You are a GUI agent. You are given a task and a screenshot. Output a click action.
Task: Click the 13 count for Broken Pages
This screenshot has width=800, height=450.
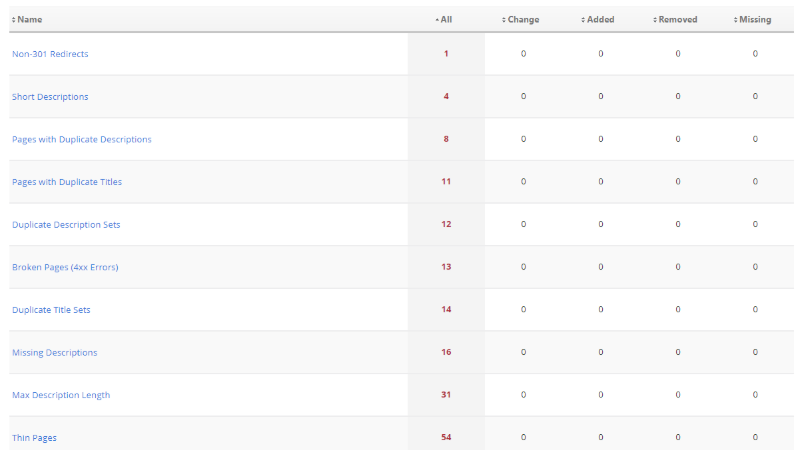coord(446,267)
